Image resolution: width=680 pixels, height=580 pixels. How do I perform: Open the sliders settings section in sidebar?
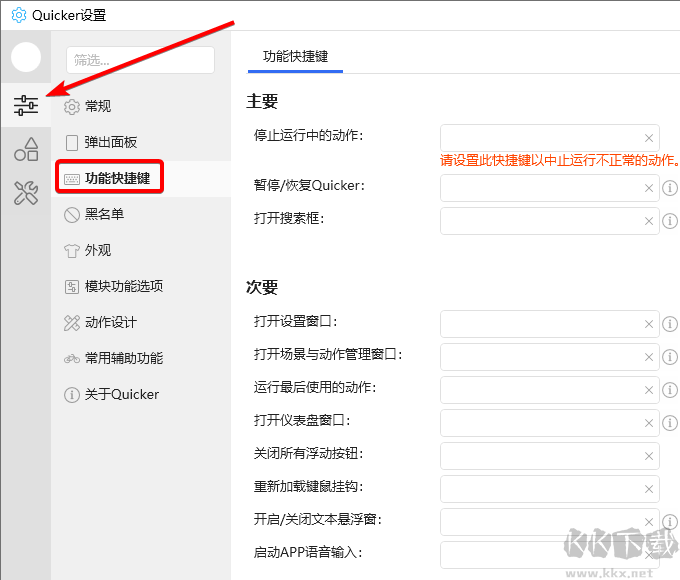pyautogui.click(x=26, y=105)
